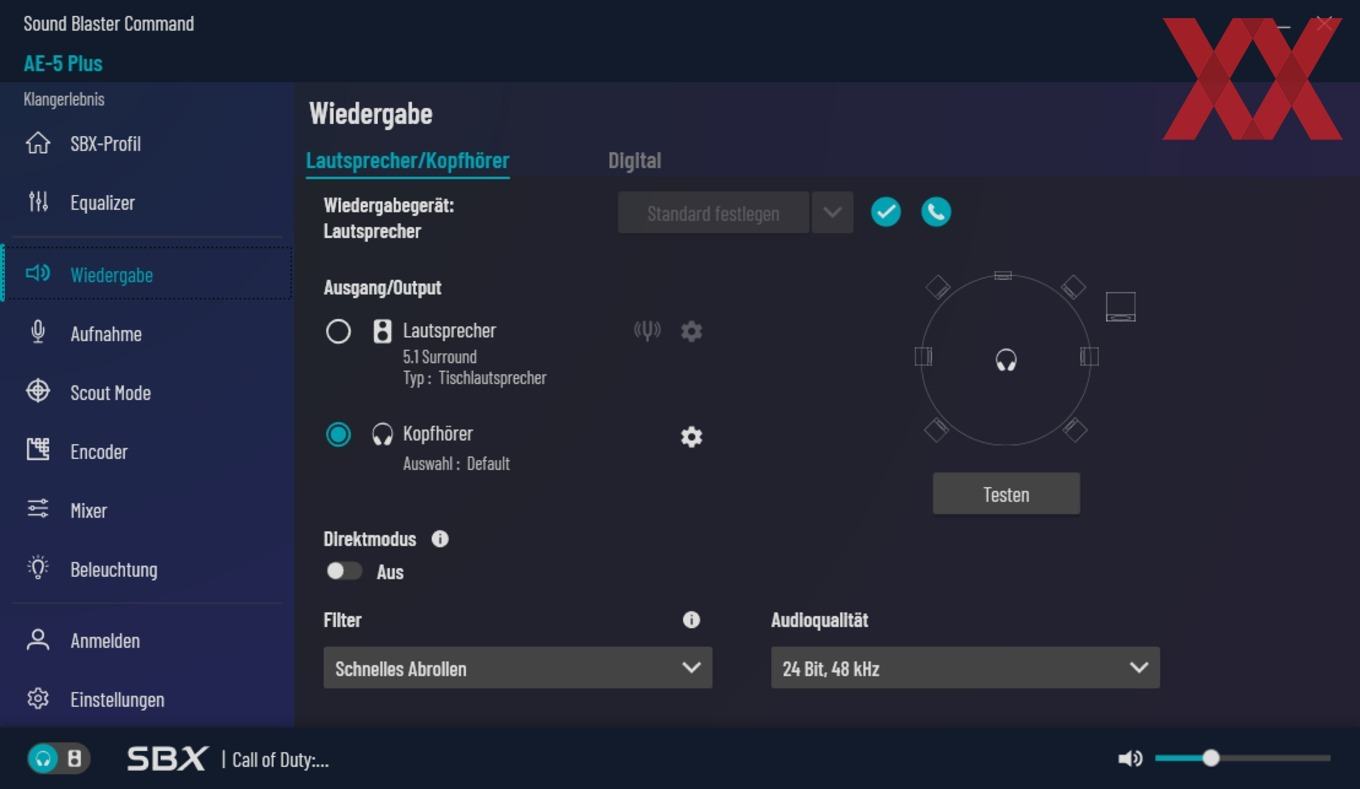Click the teal phone communication device icon
The image size is (1360, 789).
coord(936,212)
